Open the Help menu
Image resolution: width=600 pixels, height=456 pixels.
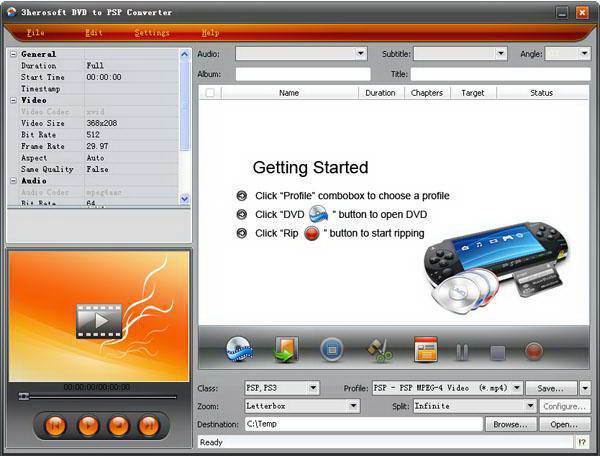(210, 33)
